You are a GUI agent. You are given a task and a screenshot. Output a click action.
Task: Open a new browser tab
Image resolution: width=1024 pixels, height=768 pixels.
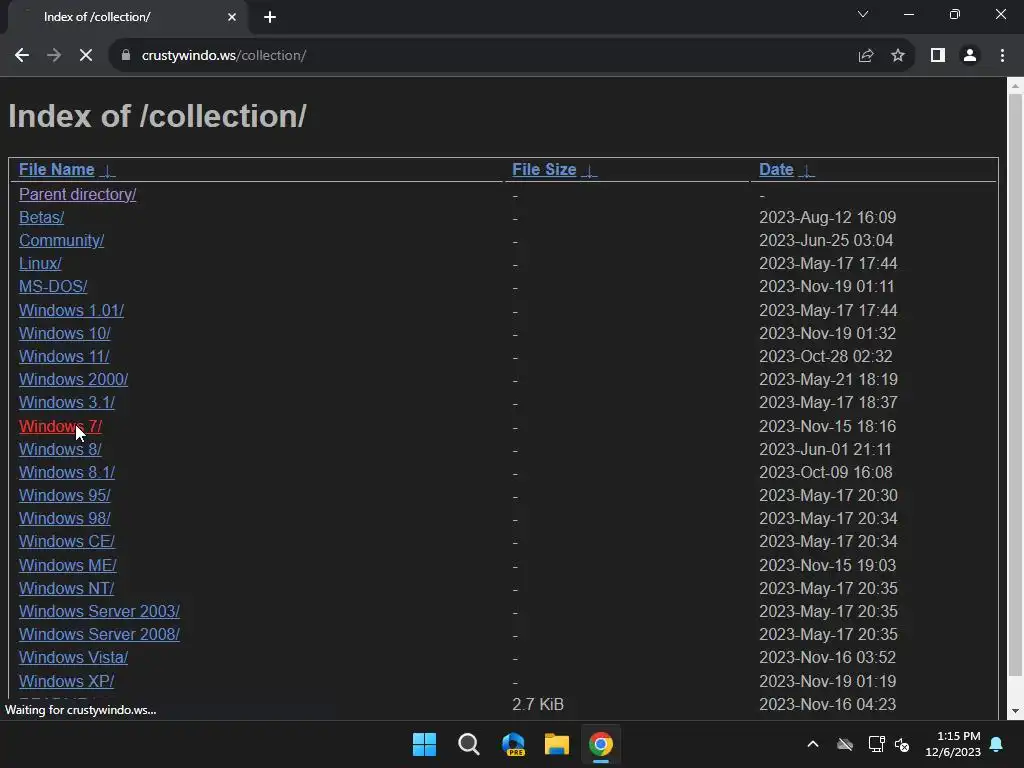click(270, 17)
